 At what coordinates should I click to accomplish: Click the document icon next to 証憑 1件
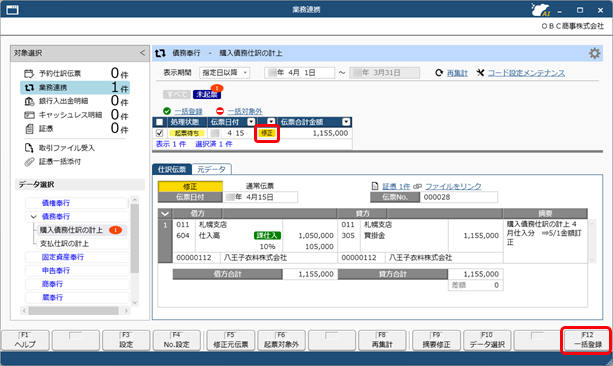[x=375, y=187]
